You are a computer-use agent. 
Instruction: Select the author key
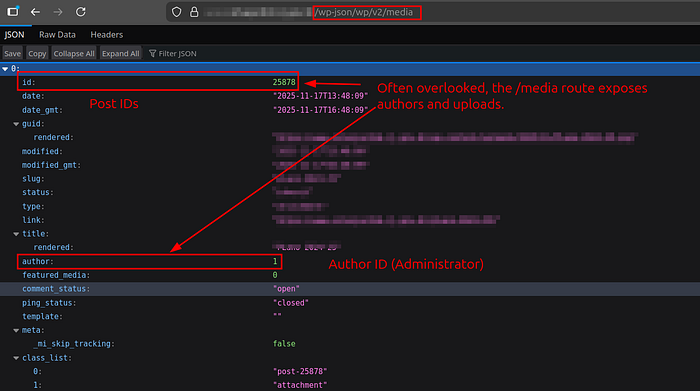point(38,262)
